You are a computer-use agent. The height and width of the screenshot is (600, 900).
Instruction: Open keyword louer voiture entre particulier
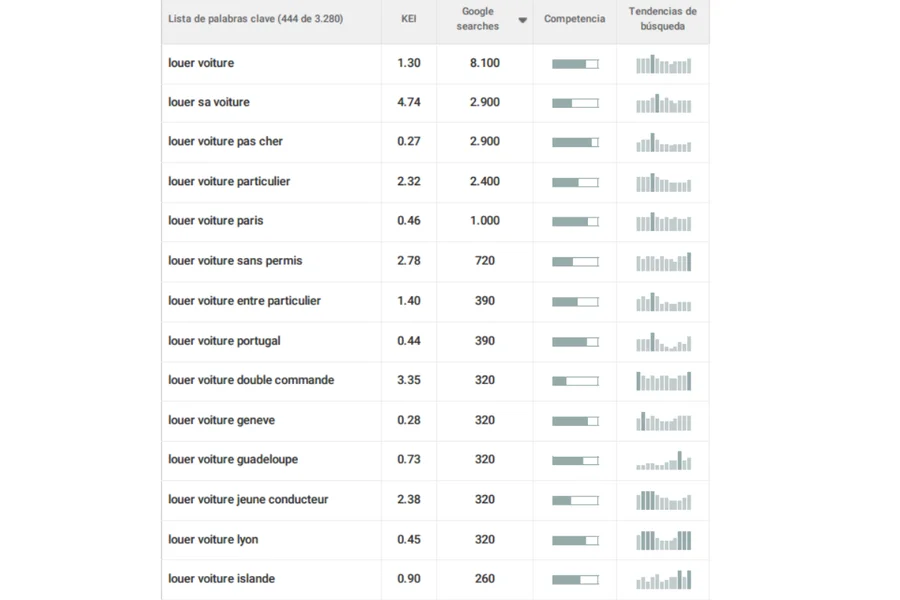tap(244, 301)
